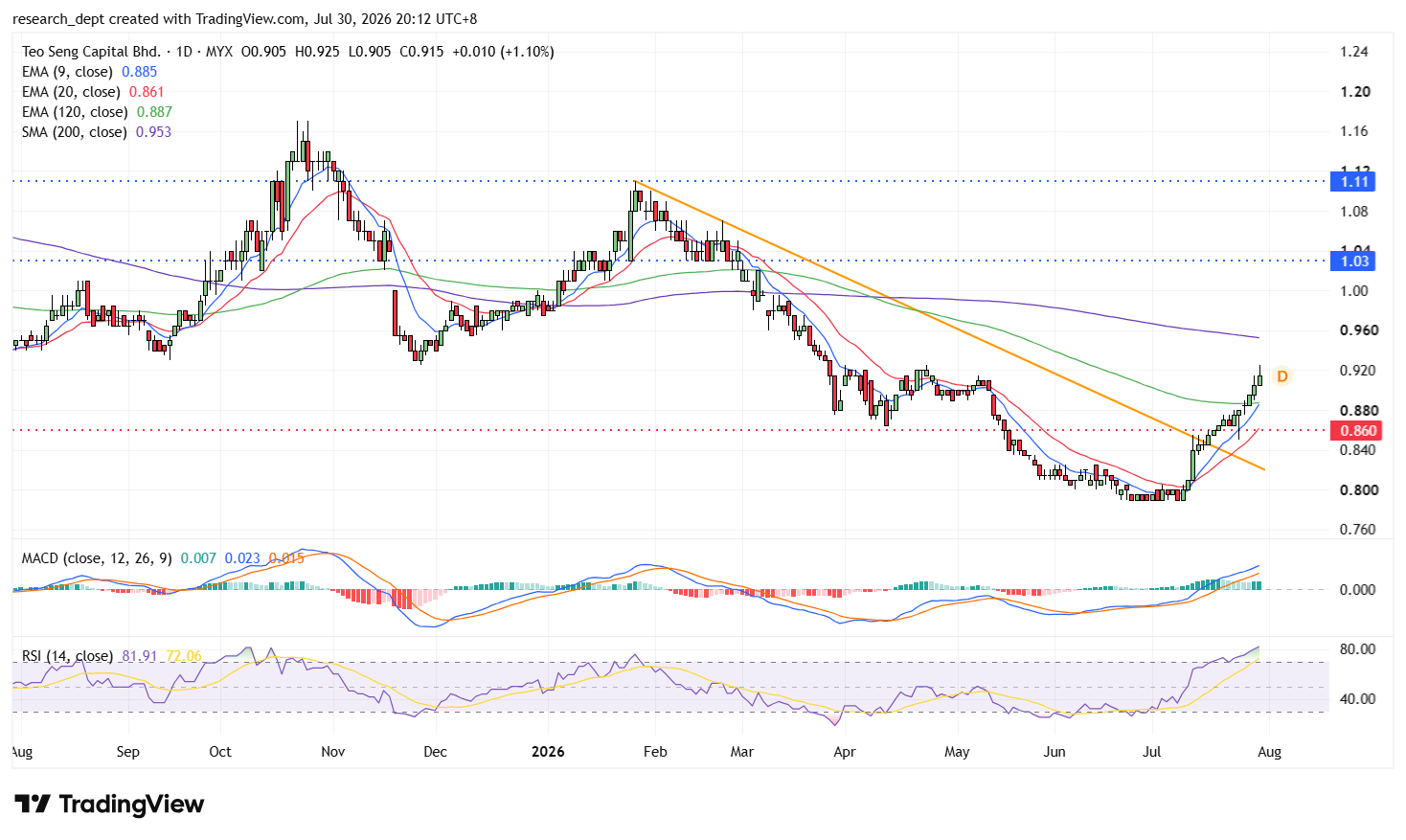The height and width of the screenshot is (840, 1406).
Task: Select the MACD (close, 12, 26, 9) legend
Action: tap(97, 558)
